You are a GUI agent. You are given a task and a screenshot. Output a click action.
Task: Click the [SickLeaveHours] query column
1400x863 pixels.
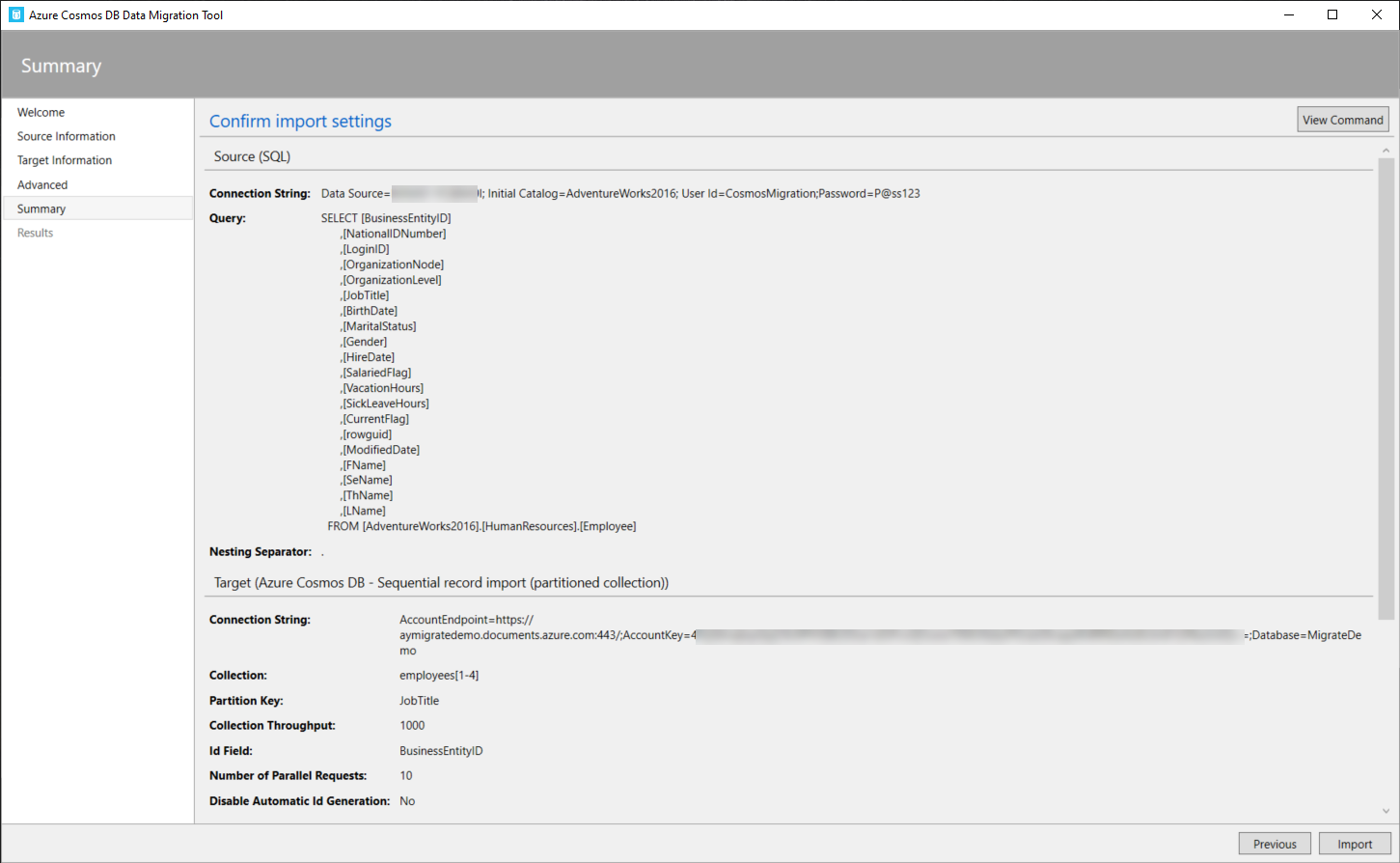tap(385, 404)
